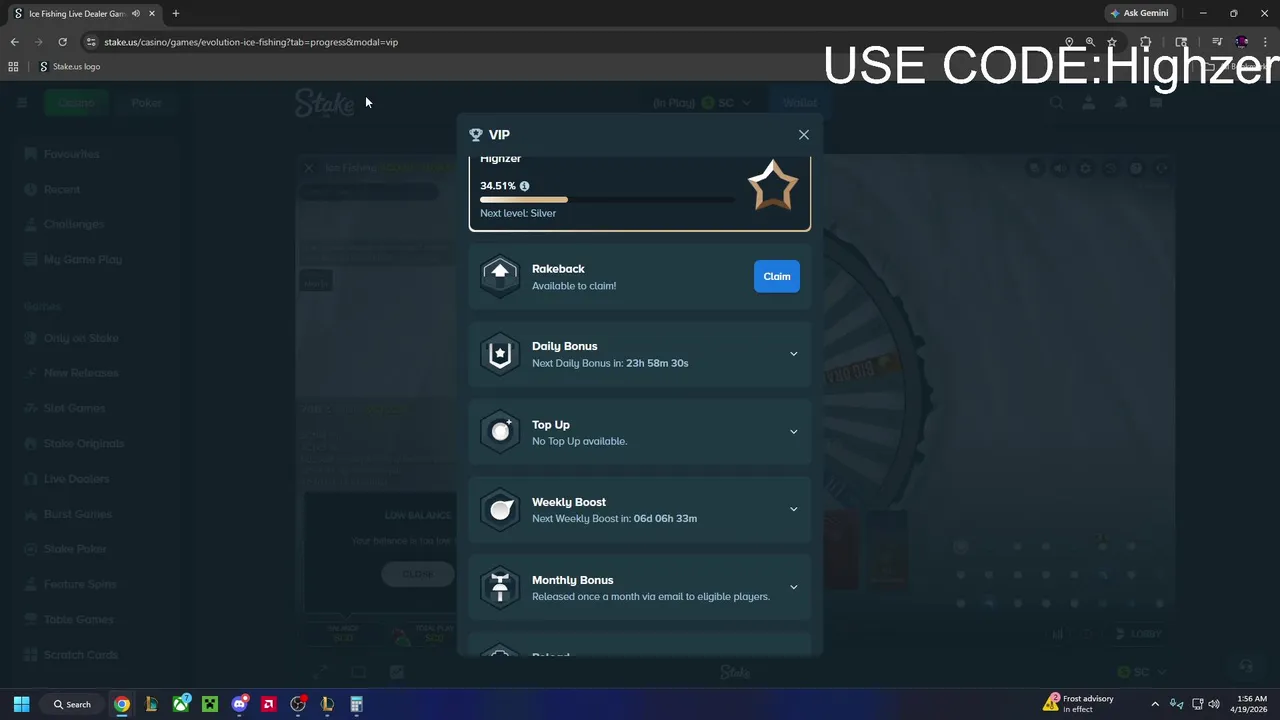Open Discord from taskbar
1280x720 pixels.
(x=239, y=704)
